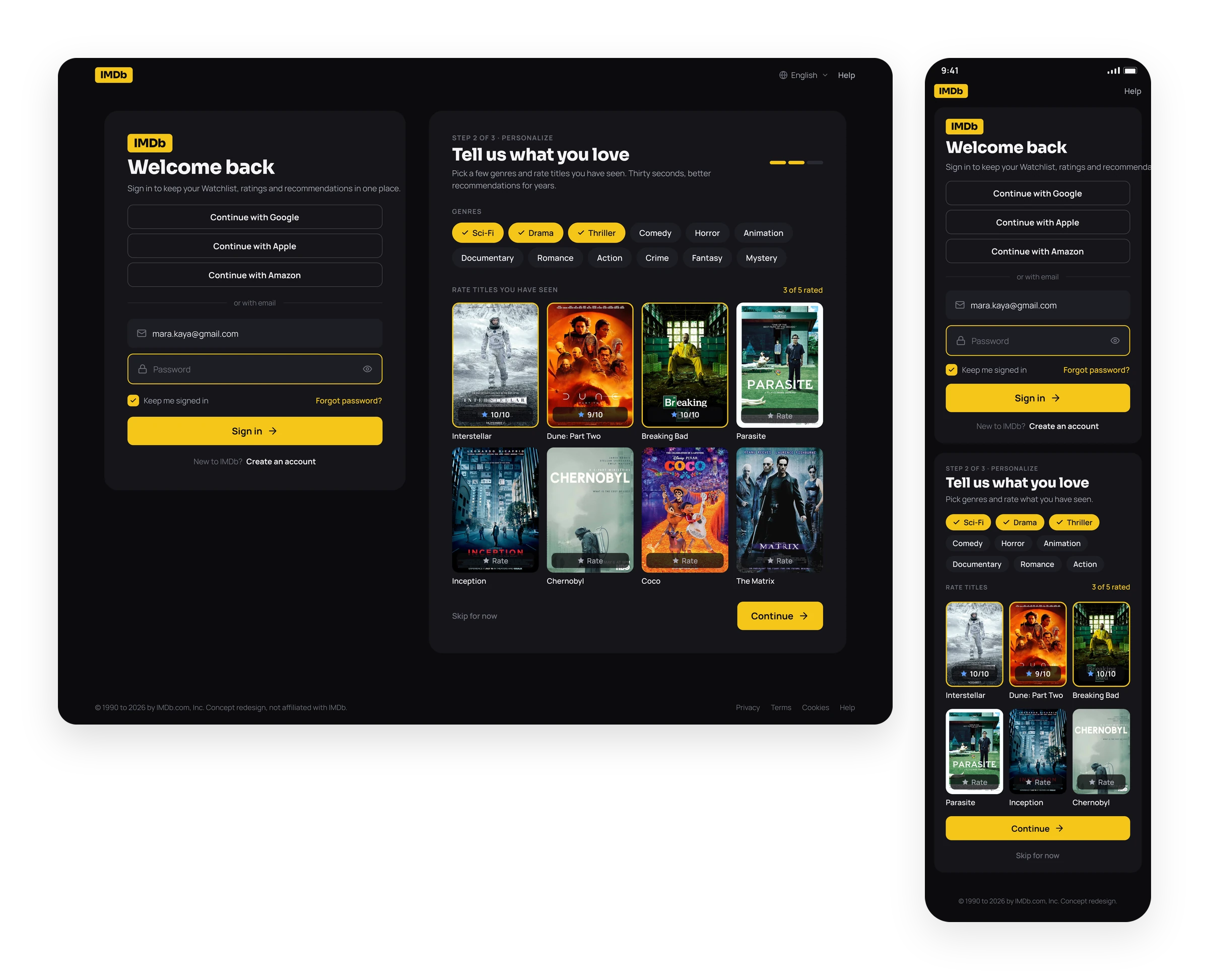Click the yellow Sign in button on desktop
Viewport: 1209px width, 980px height.
[254, 431]
